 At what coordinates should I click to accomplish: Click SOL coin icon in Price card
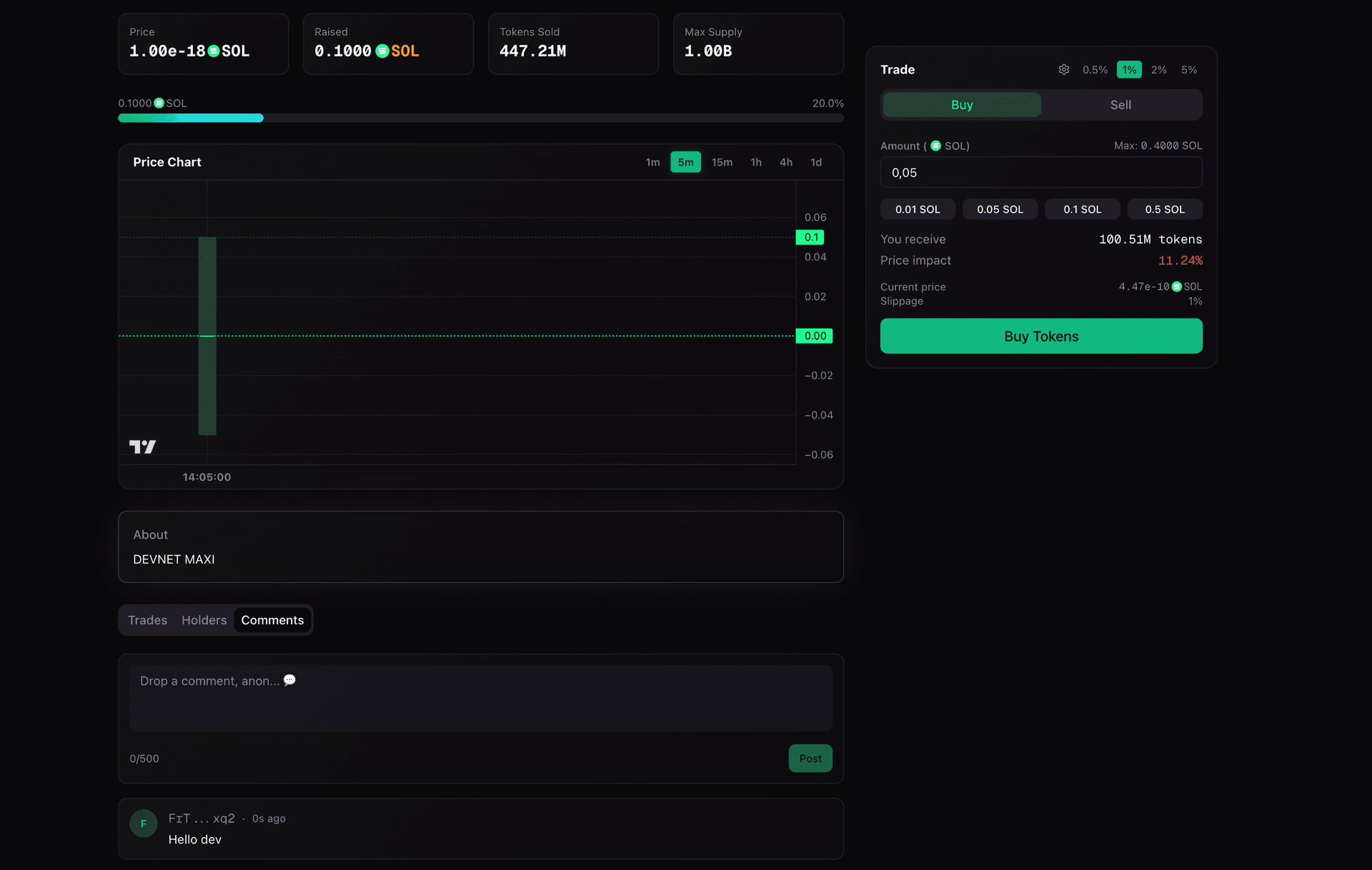pyautogui.click(x=213, y=51)
